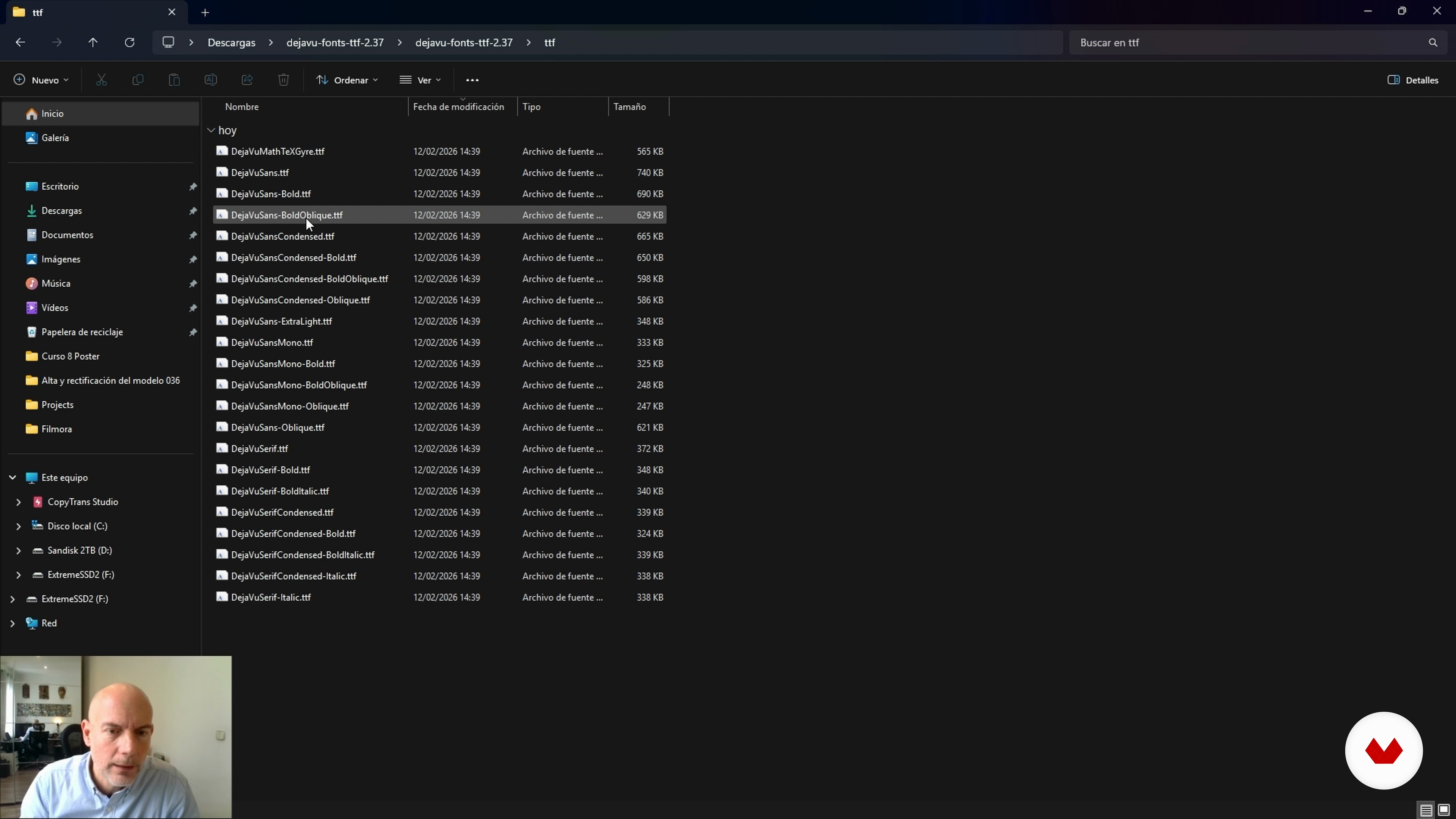Click the pin icon beside Música
This screenshot has height=819, width=1456.
193,284
